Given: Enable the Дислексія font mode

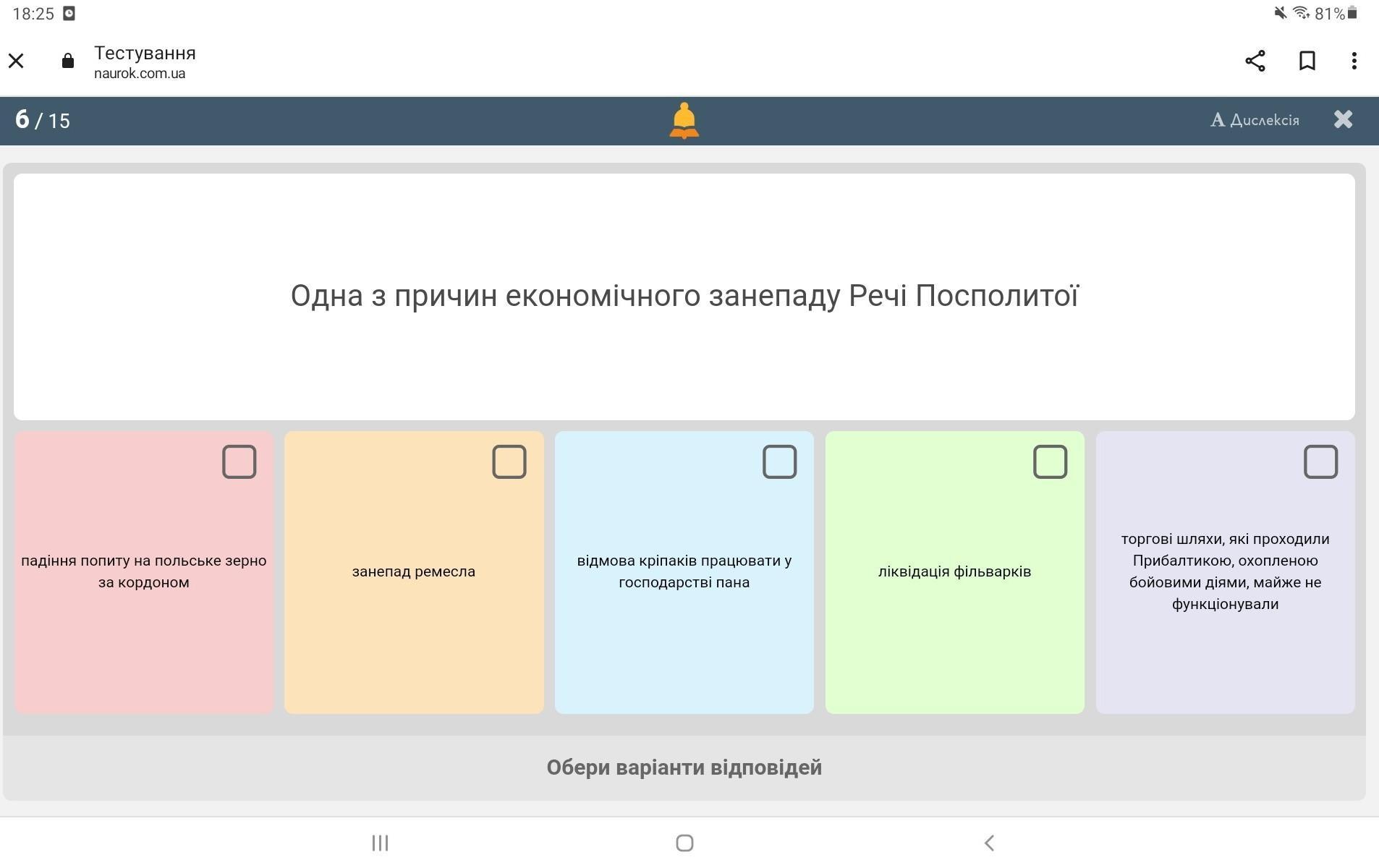Looking at the screenshot, I should 1255,119.
